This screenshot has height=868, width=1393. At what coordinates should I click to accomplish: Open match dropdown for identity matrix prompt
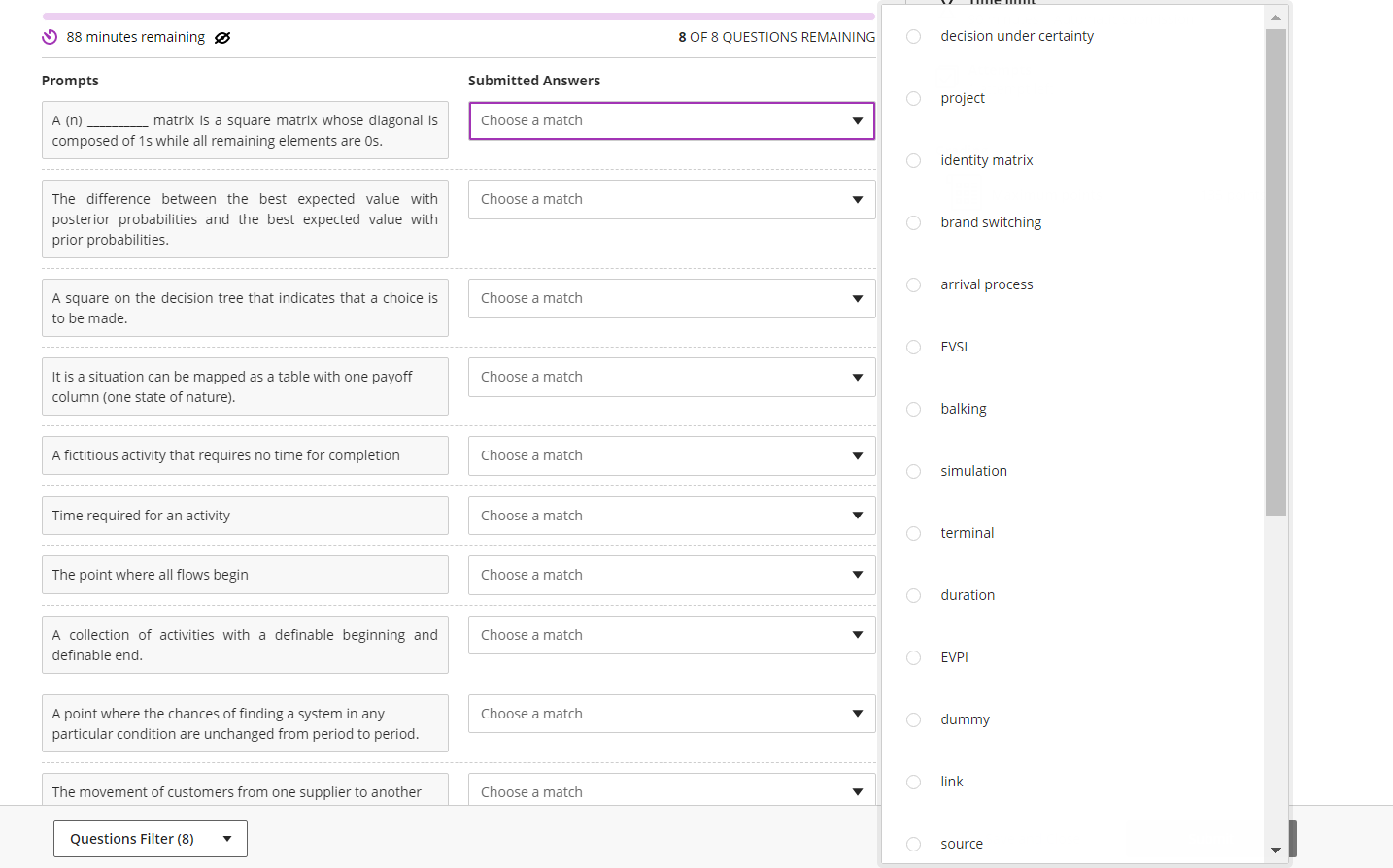(671, 121)
